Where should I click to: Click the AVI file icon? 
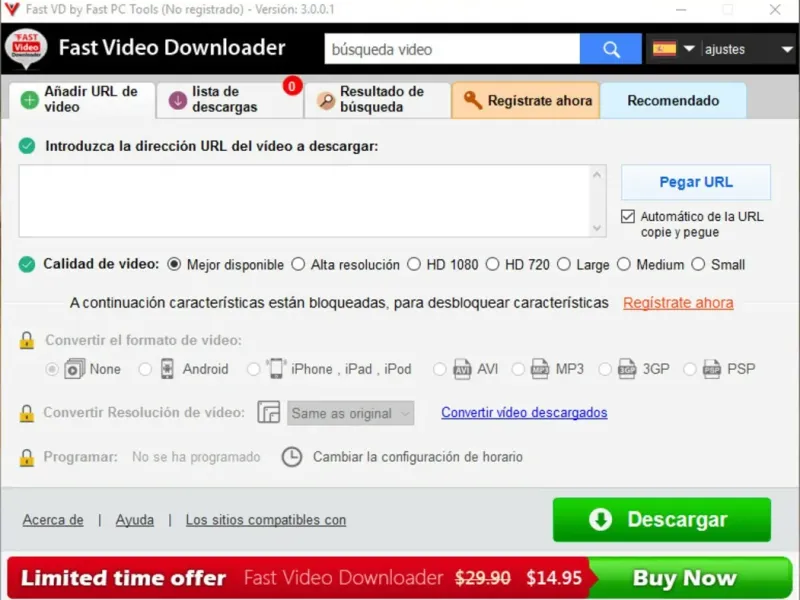point(462,368)
